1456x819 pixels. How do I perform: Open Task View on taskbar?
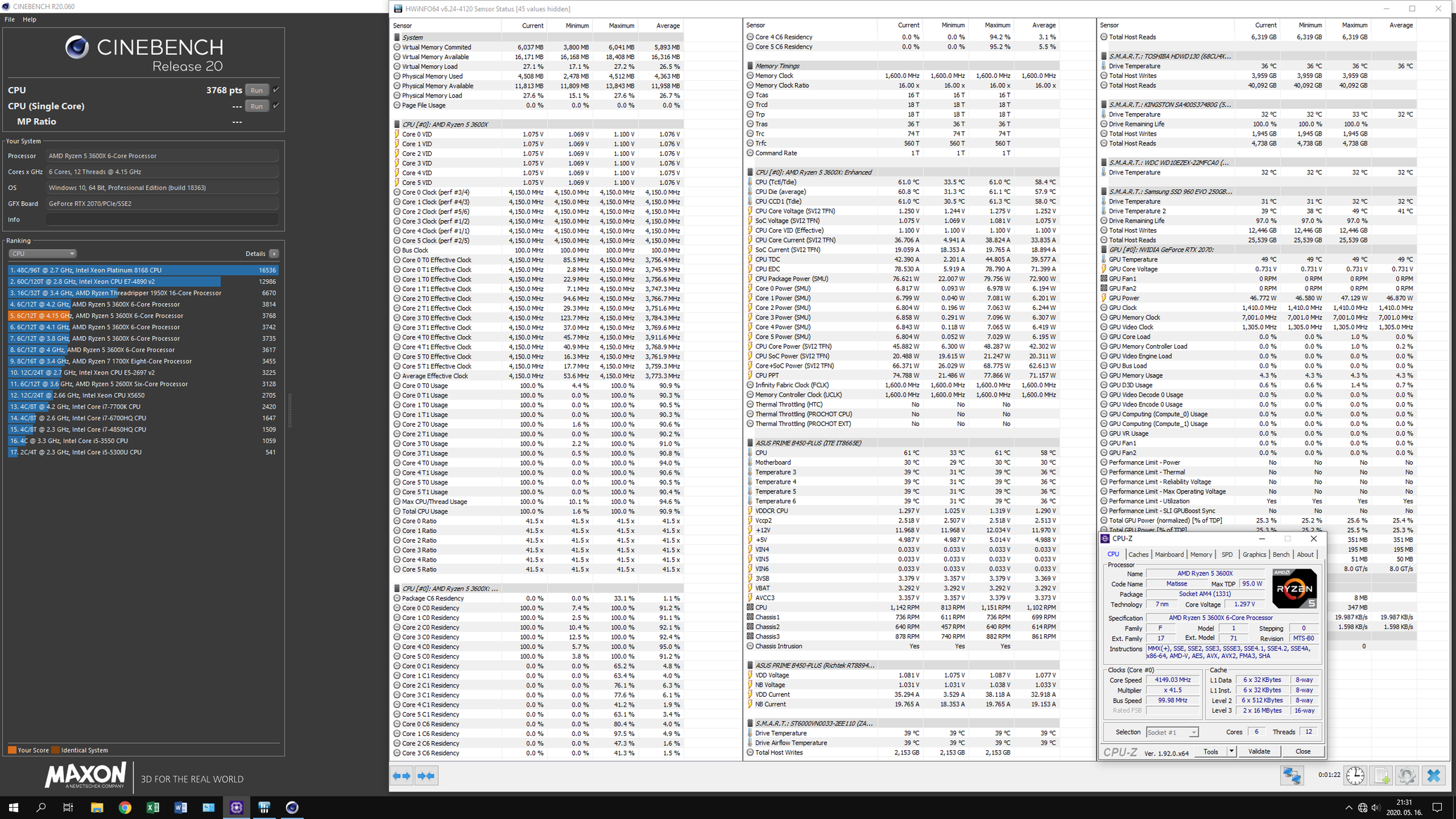pyautogui.click(x=68, y=807)
